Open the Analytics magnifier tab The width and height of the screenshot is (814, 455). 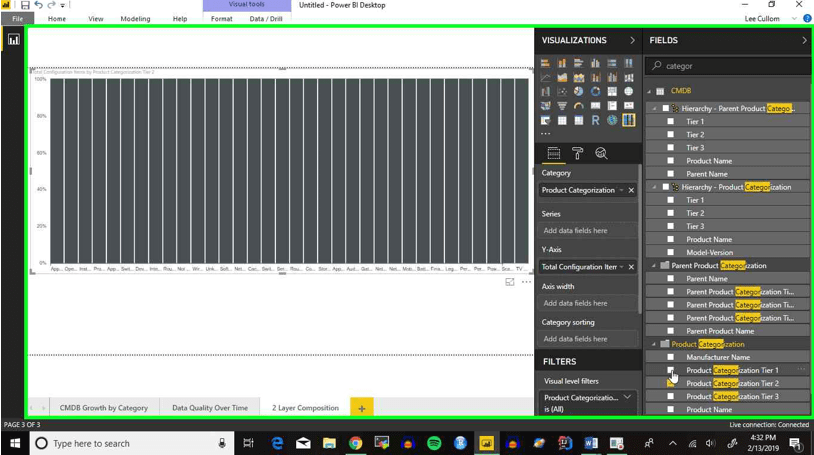[x=601, y=153]
